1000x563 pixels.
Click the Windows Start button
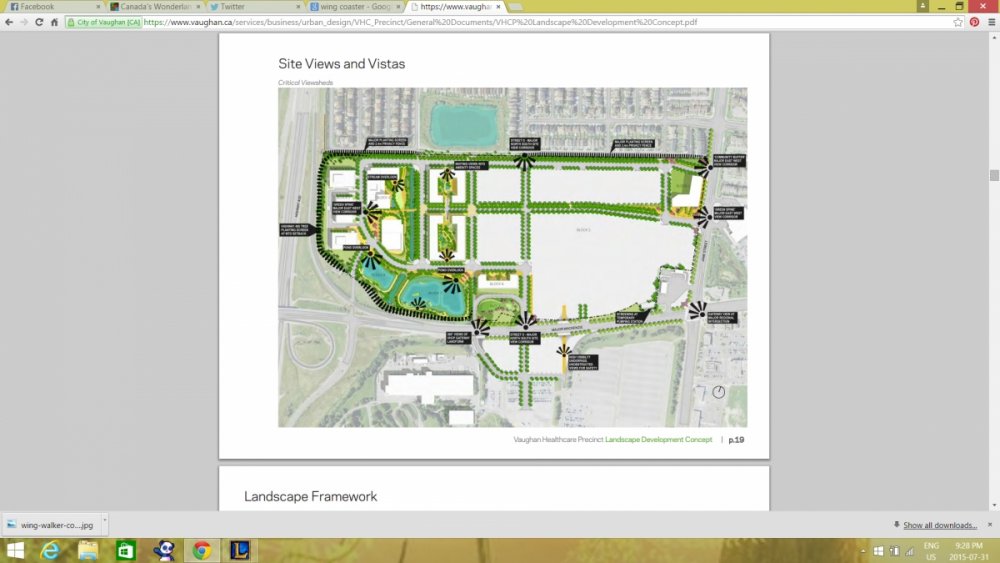(x=14, y=550)
